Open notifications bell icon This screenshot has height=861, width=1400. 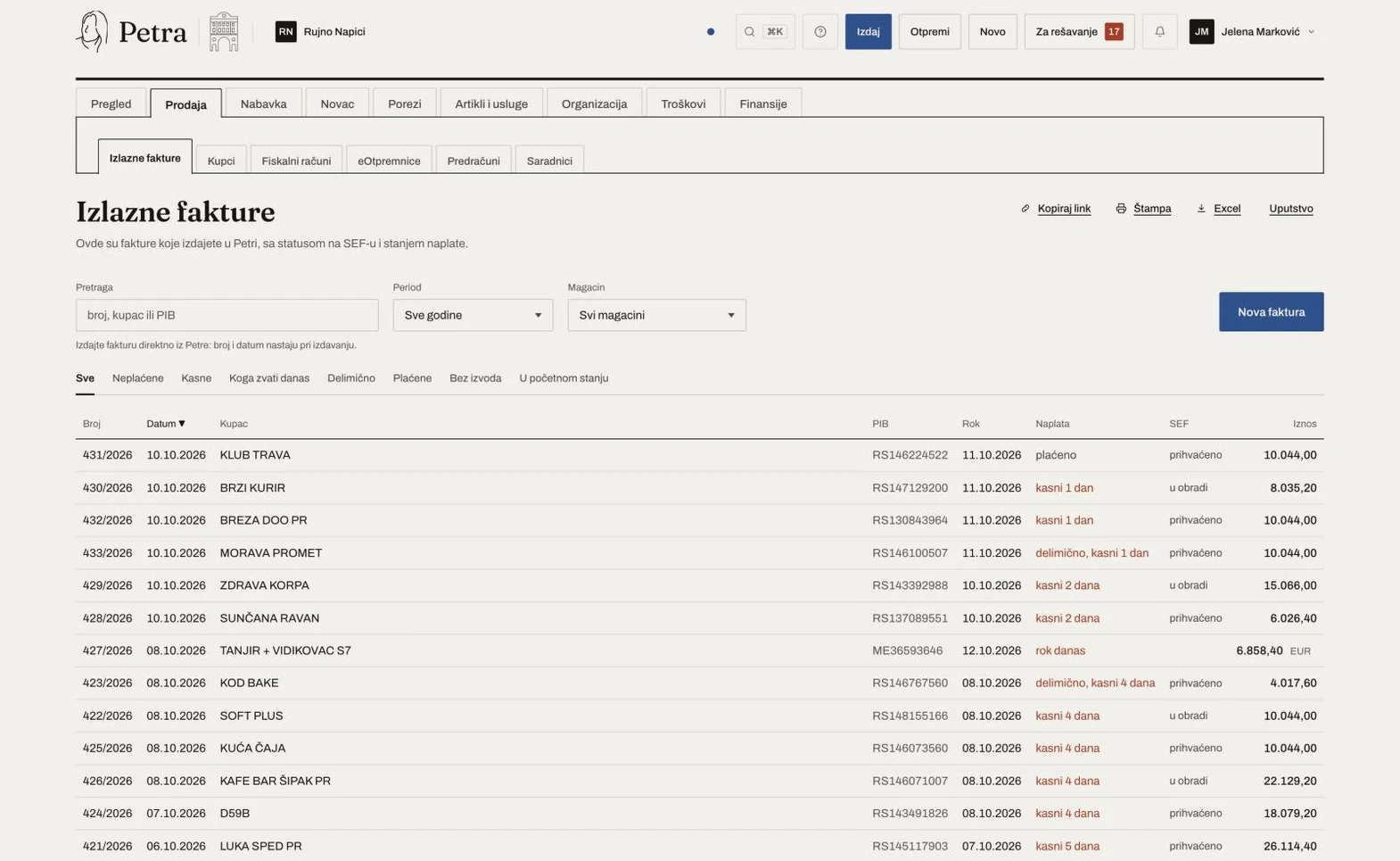1159,31
